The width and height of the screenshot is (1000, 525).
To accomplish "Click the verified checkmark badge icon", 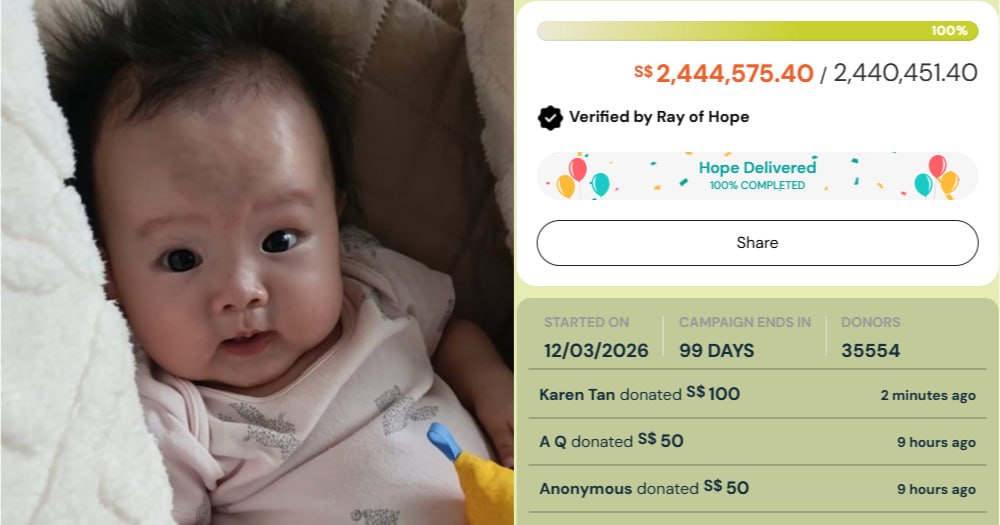I will tap(550, 117).
